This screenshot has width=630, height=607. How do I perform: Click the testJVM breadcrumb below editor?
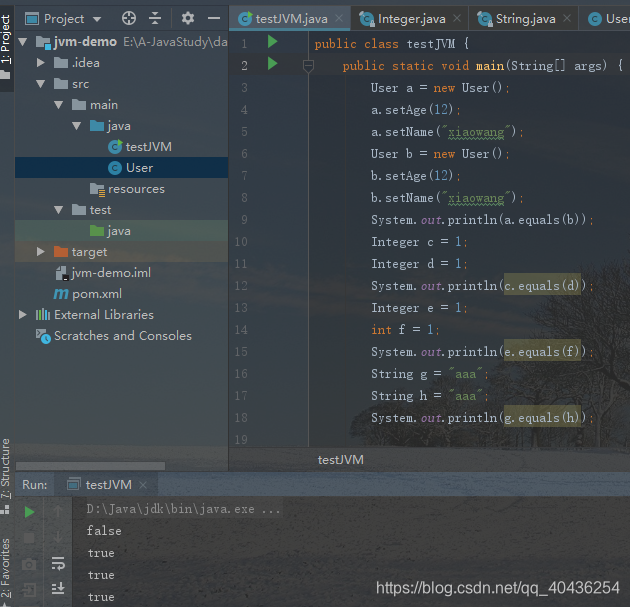point(340,460)
